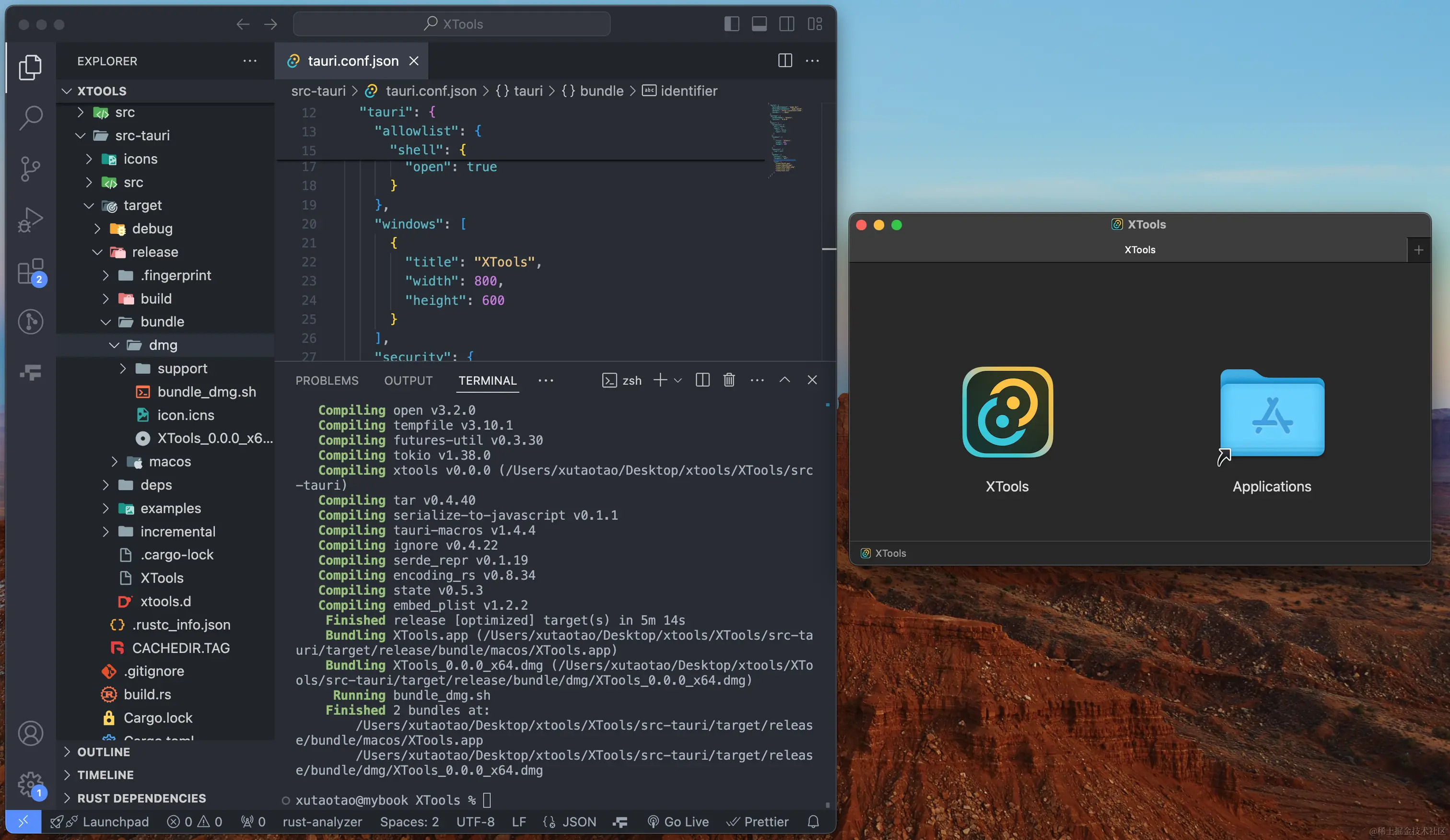
Task: Open the Source Control view
Action: [31, 168]
